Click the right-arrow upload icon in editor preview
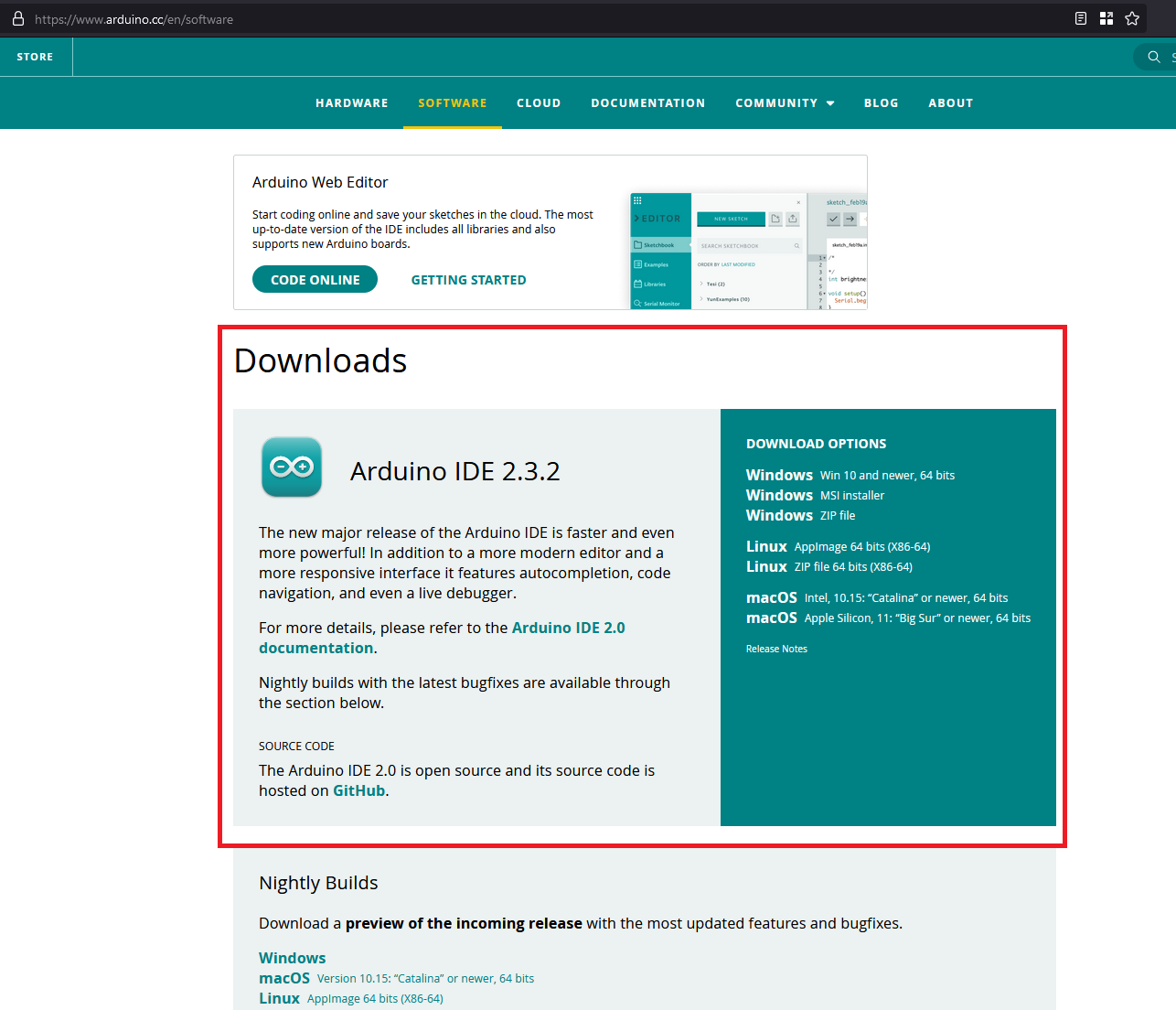The width and height of the screenshot is (1176, 1010). 850,219
